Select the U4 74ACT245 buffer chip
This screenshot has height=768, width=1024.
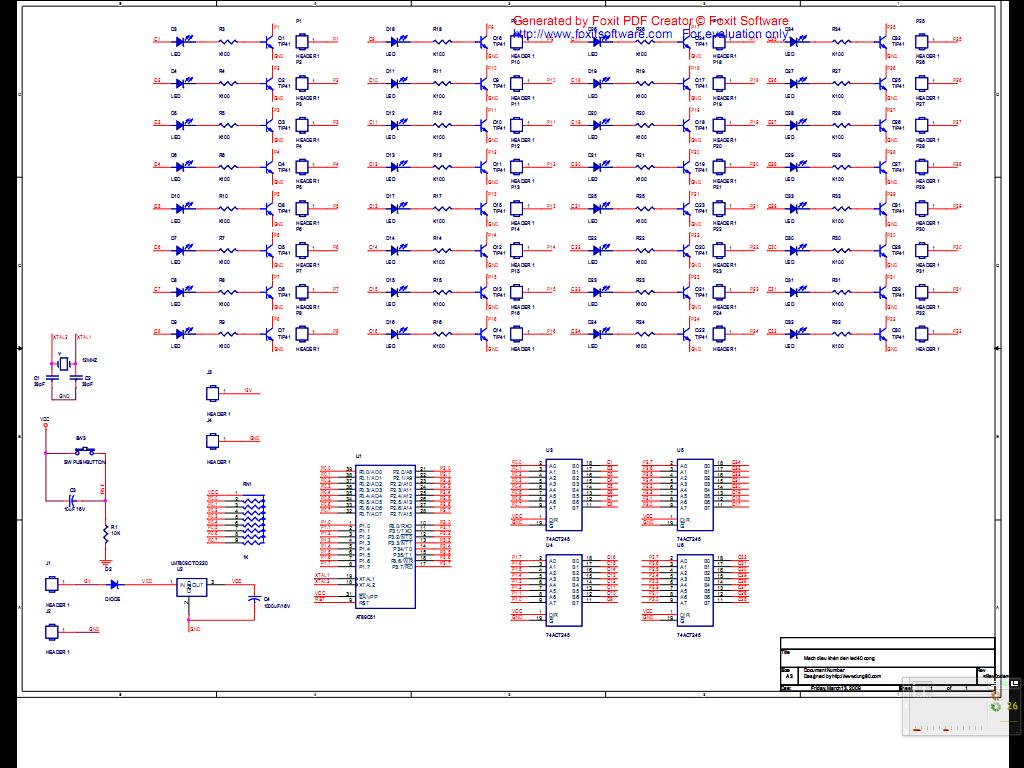[x=564, y=590]
